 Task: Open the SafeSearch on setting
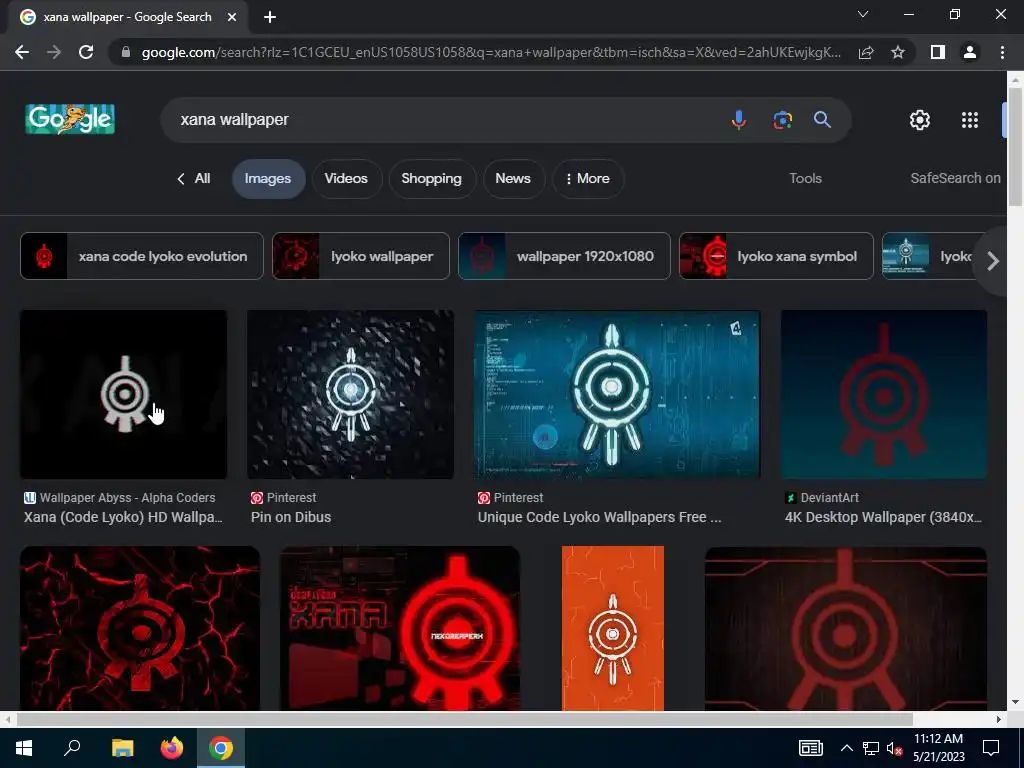(x=955, y=178)
